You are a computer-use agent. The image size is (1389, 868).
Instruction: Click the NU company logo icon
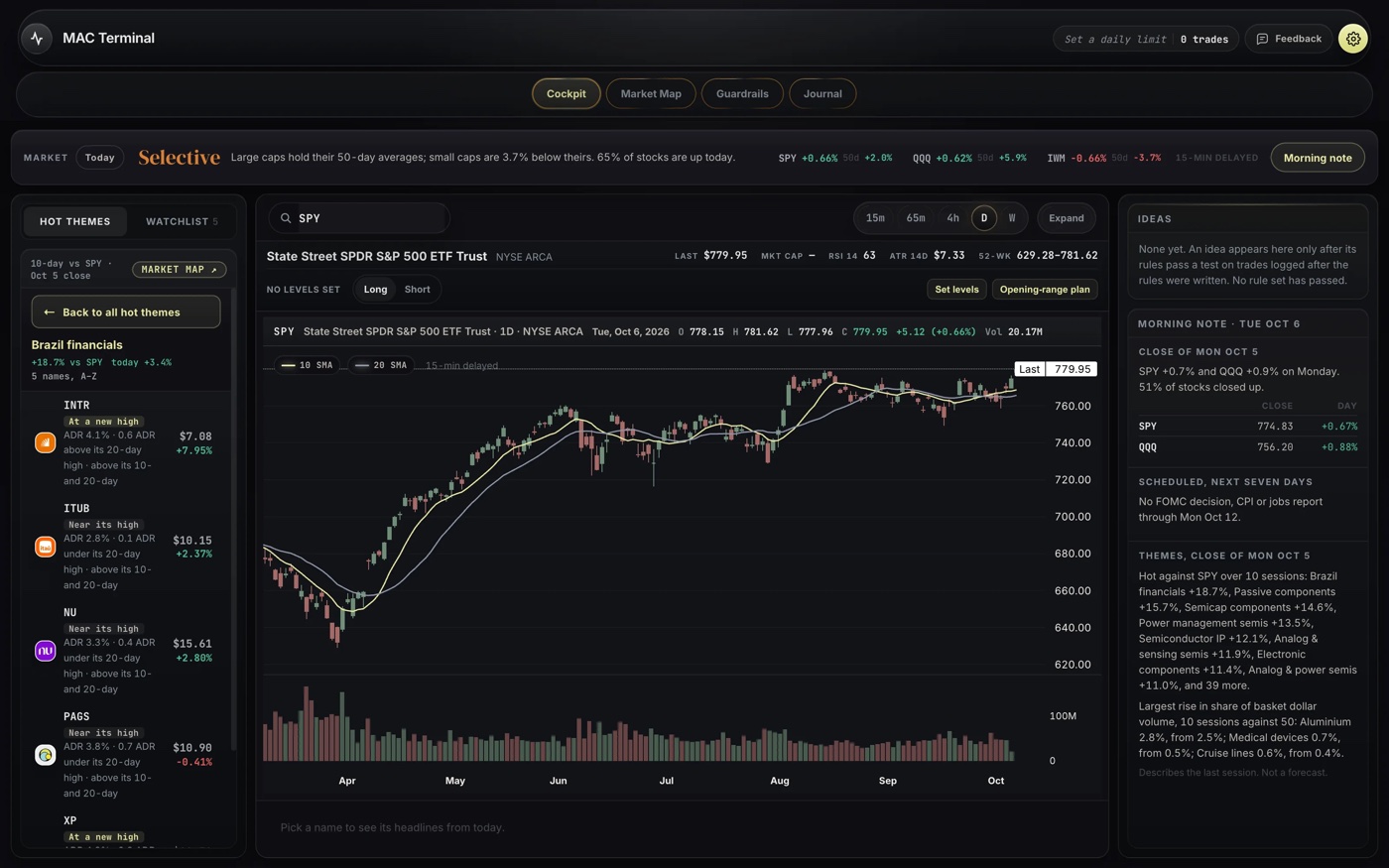pos(45,651)
